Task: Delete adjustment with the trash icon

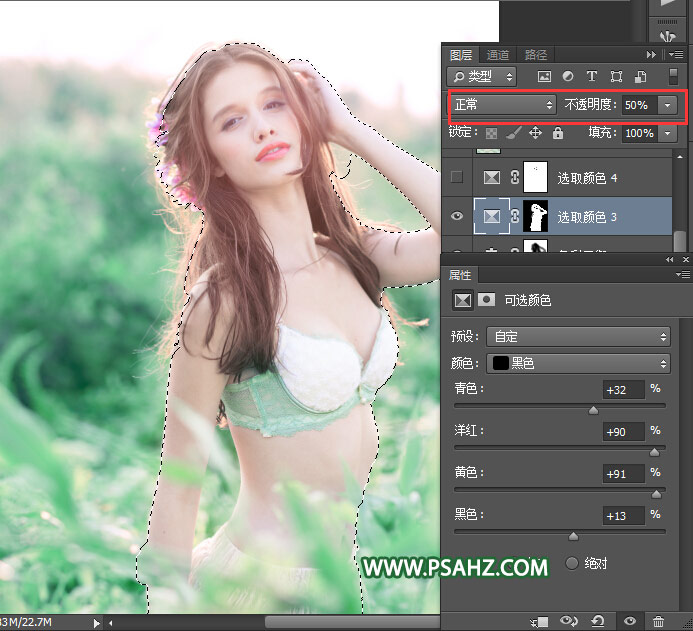Action: pos(658,621)
